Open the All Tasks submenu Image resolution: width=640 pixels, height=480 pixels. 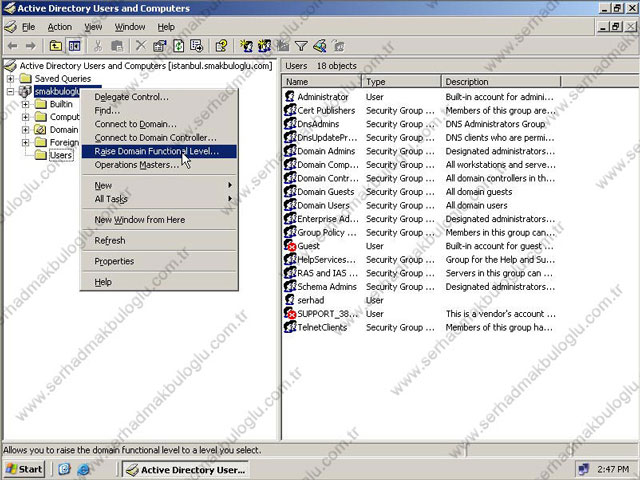159,199
